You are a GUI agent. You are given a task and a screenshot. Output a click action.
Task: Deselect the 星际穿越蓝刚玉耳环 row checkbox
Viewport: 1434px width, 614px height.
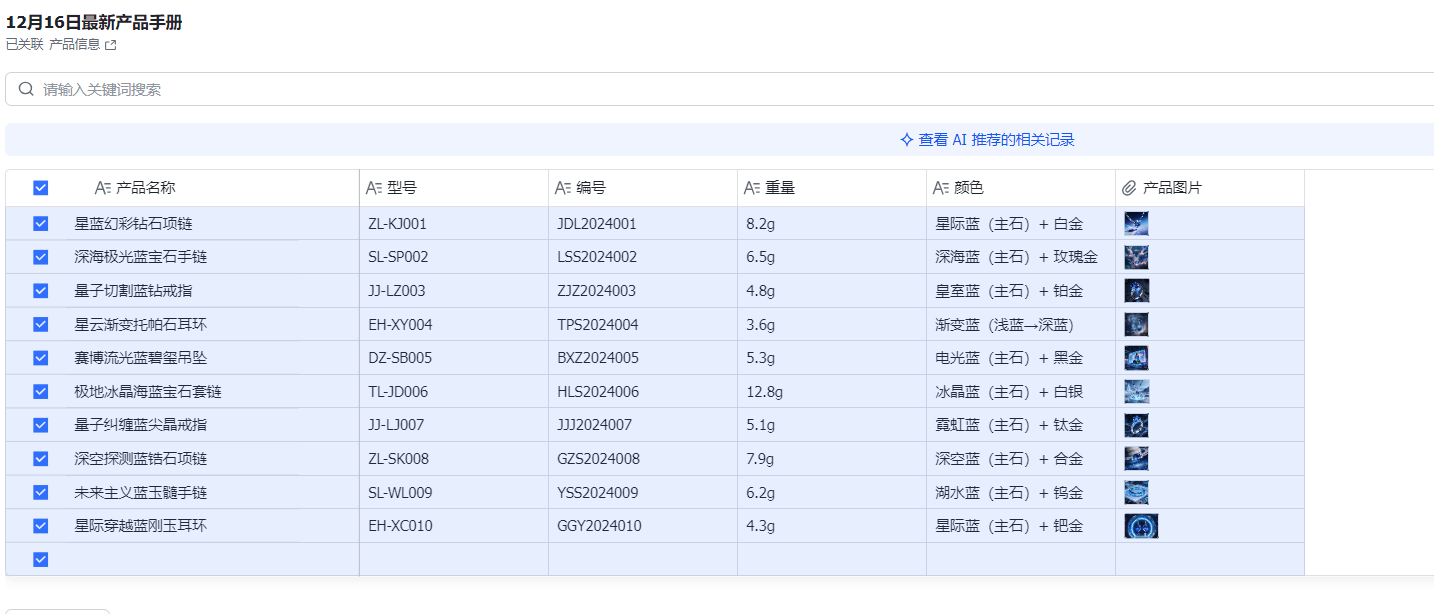pyautogui.click(x=40, y=526)
